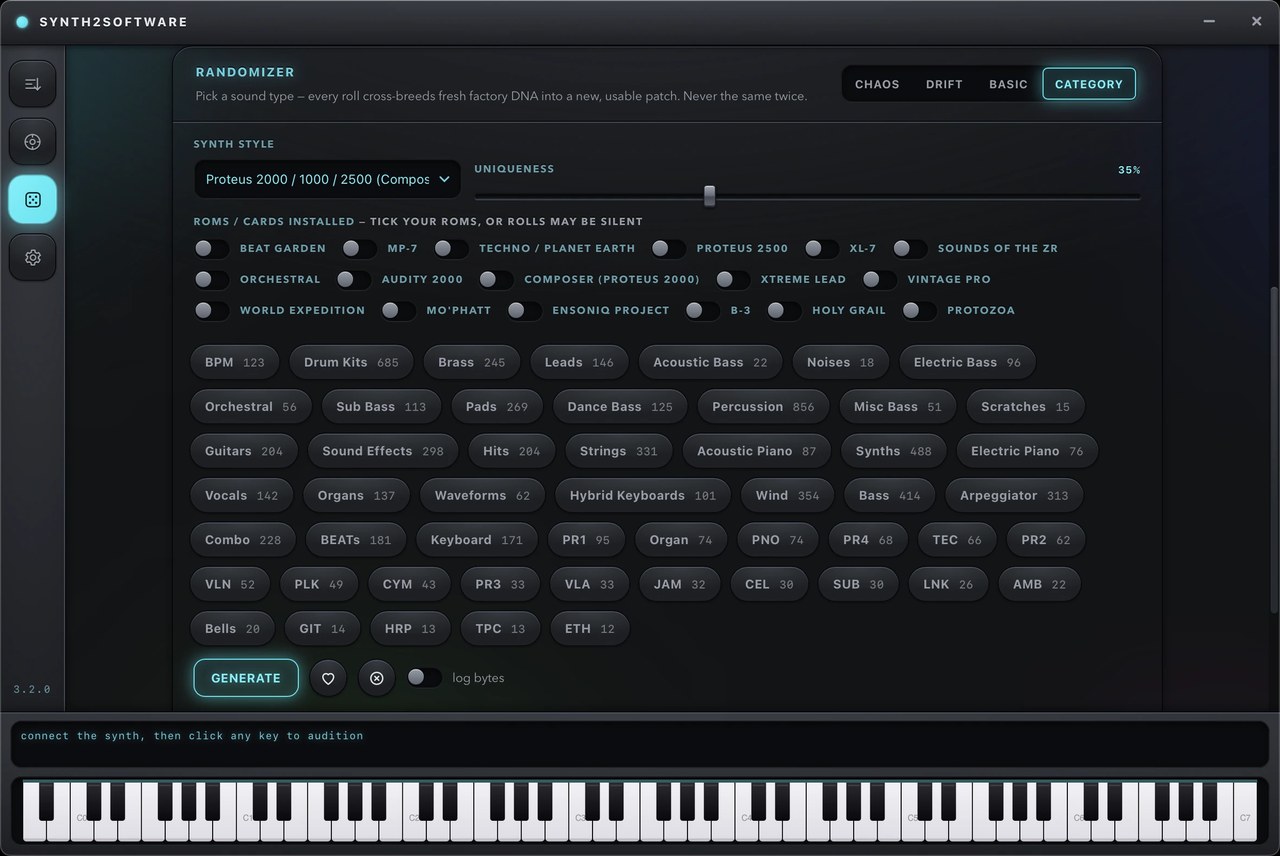The width and height of the screenshot is (1280, 856).
Task: Select the Leads category chip
Action: click(579, 362)
